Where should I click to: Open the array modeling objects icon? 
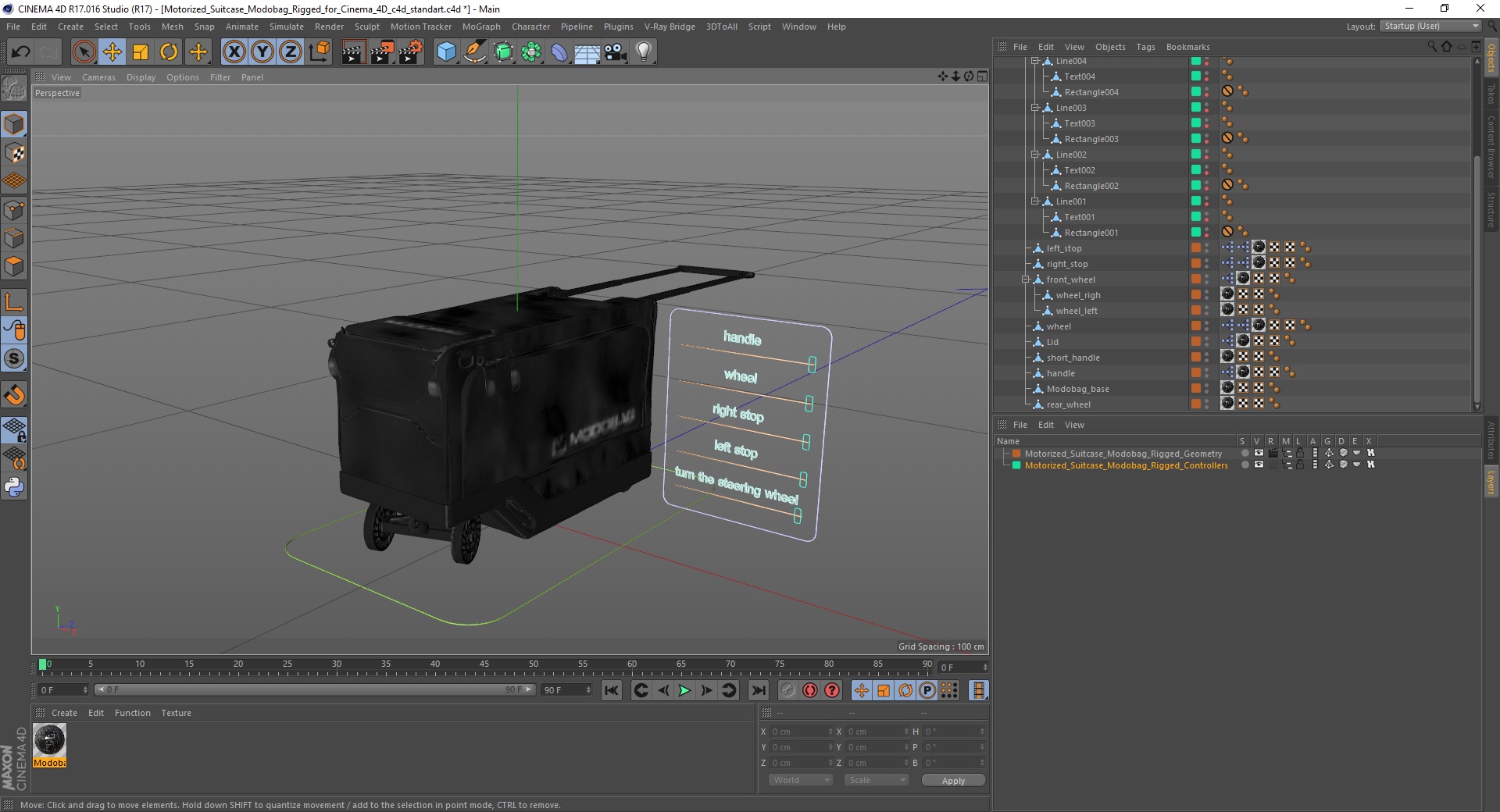531,52
